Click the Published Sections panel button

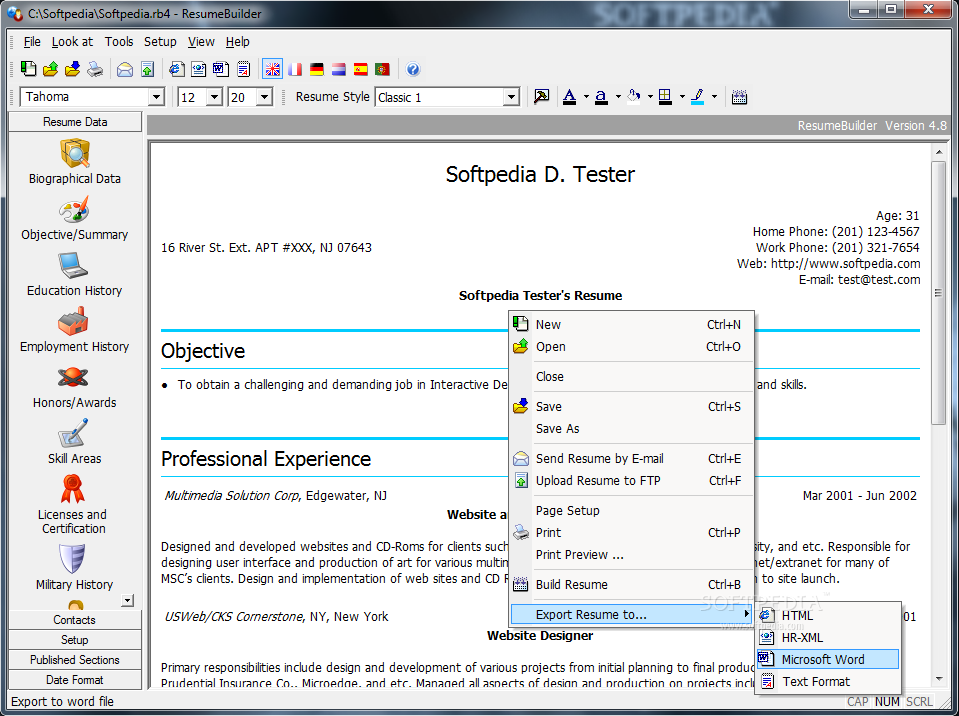tap(75, 660)
